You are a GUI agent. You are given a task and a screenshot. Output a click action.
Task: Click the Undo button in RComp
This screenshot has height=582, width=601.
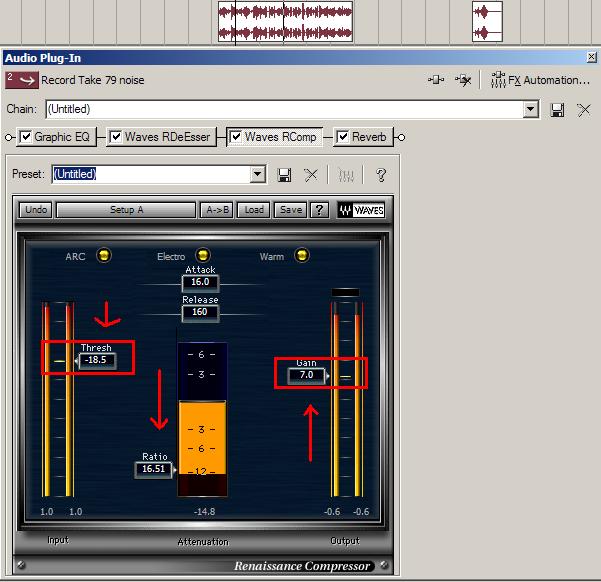tap(36, 210)
